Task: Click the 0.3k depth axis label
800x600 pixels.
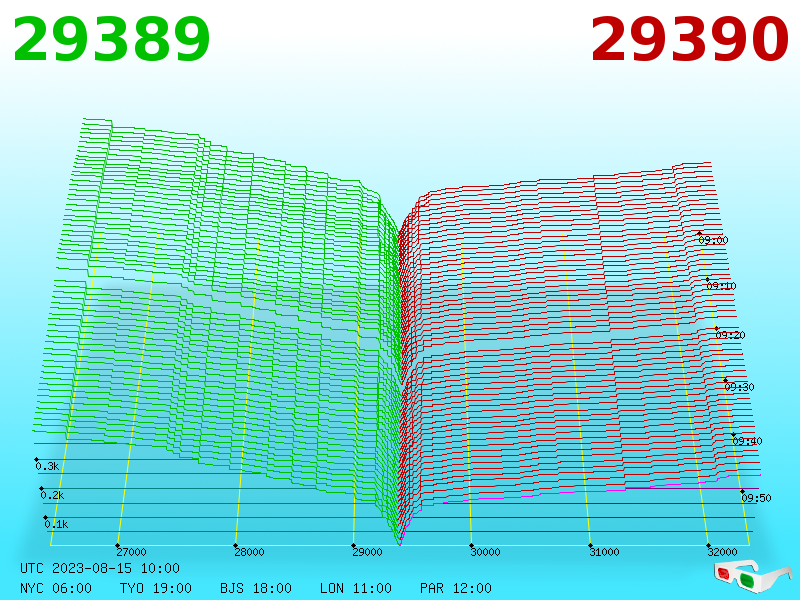Action: coord(47,466)
